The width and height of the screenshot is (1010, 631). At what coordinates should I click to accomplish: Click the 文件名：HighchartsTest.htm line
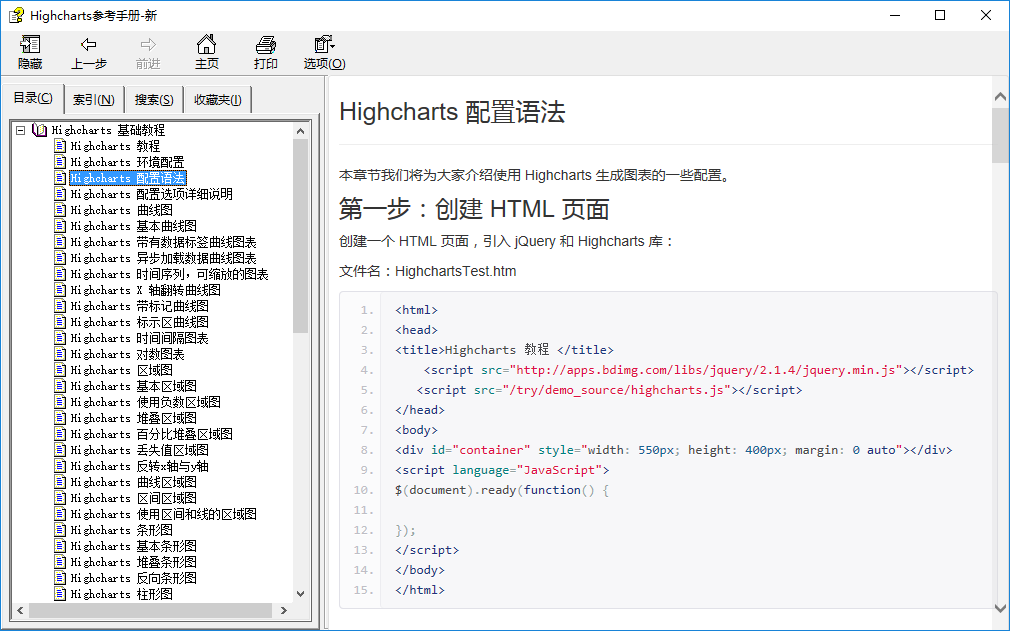pyautogui.click(x=428, y=271)
